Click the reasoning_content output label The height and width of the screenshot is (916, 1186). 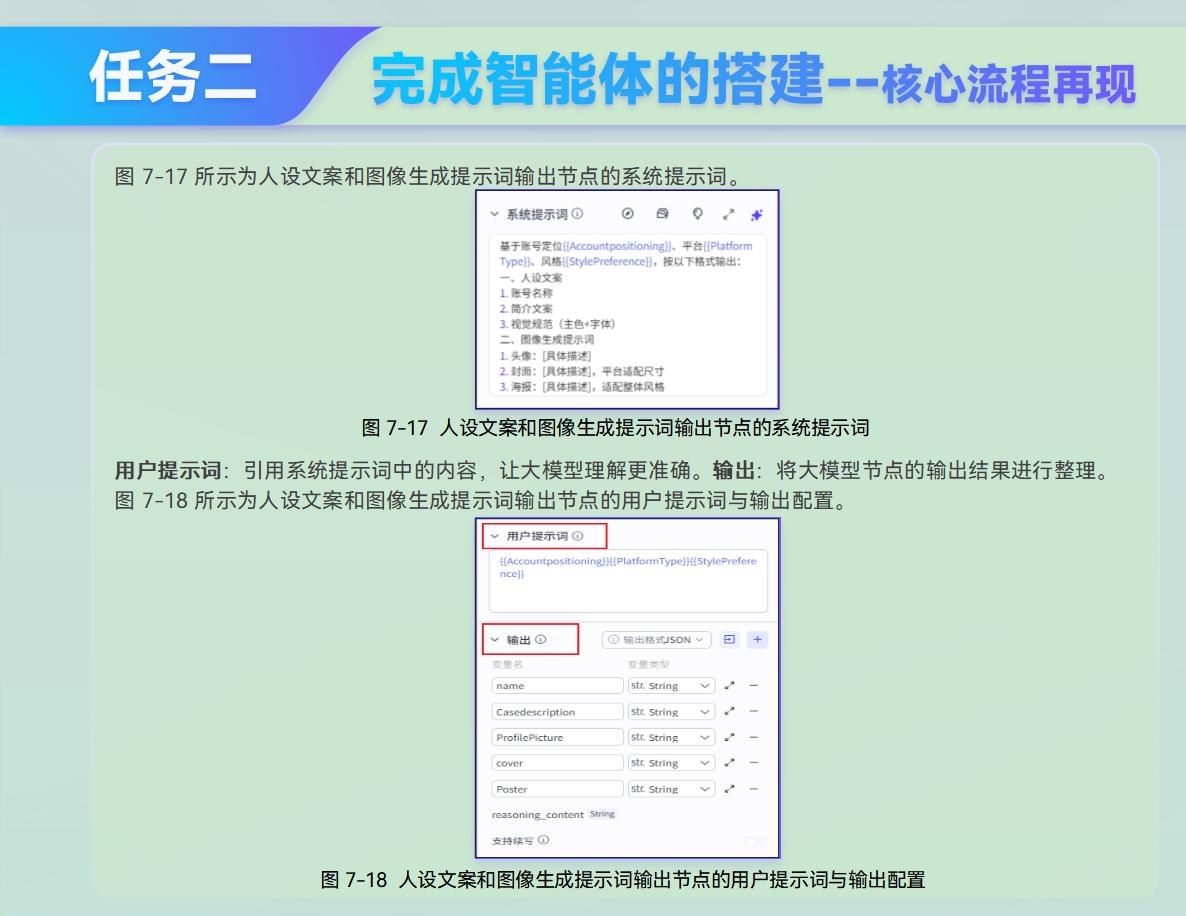[x=538, y=815]
